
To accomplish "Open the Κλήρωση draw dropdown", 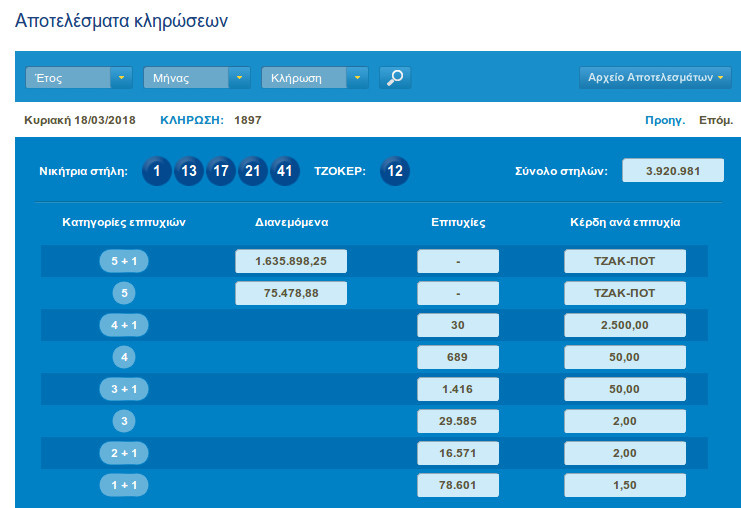I will point(314,78).
